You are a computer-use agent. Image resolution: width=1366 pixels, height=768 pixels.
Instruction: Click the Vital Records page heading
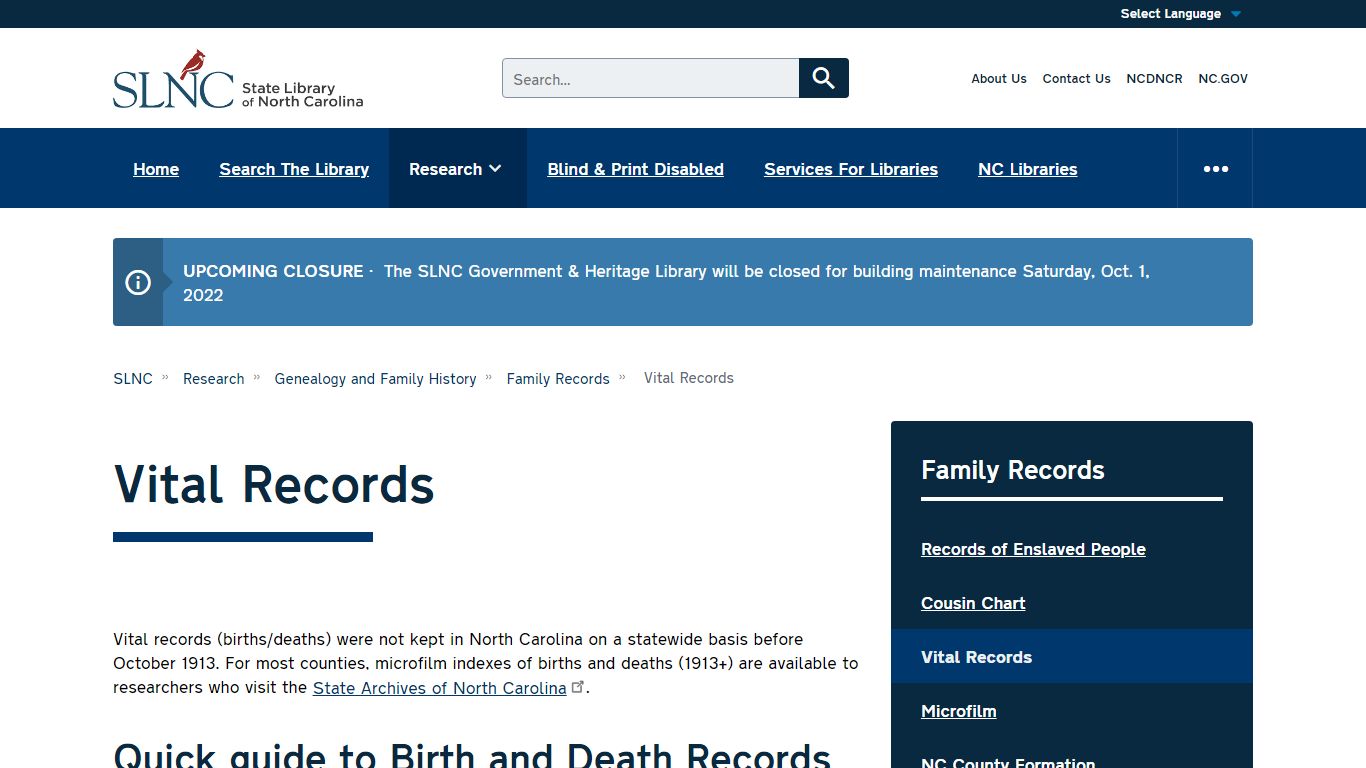coord(274,485)
